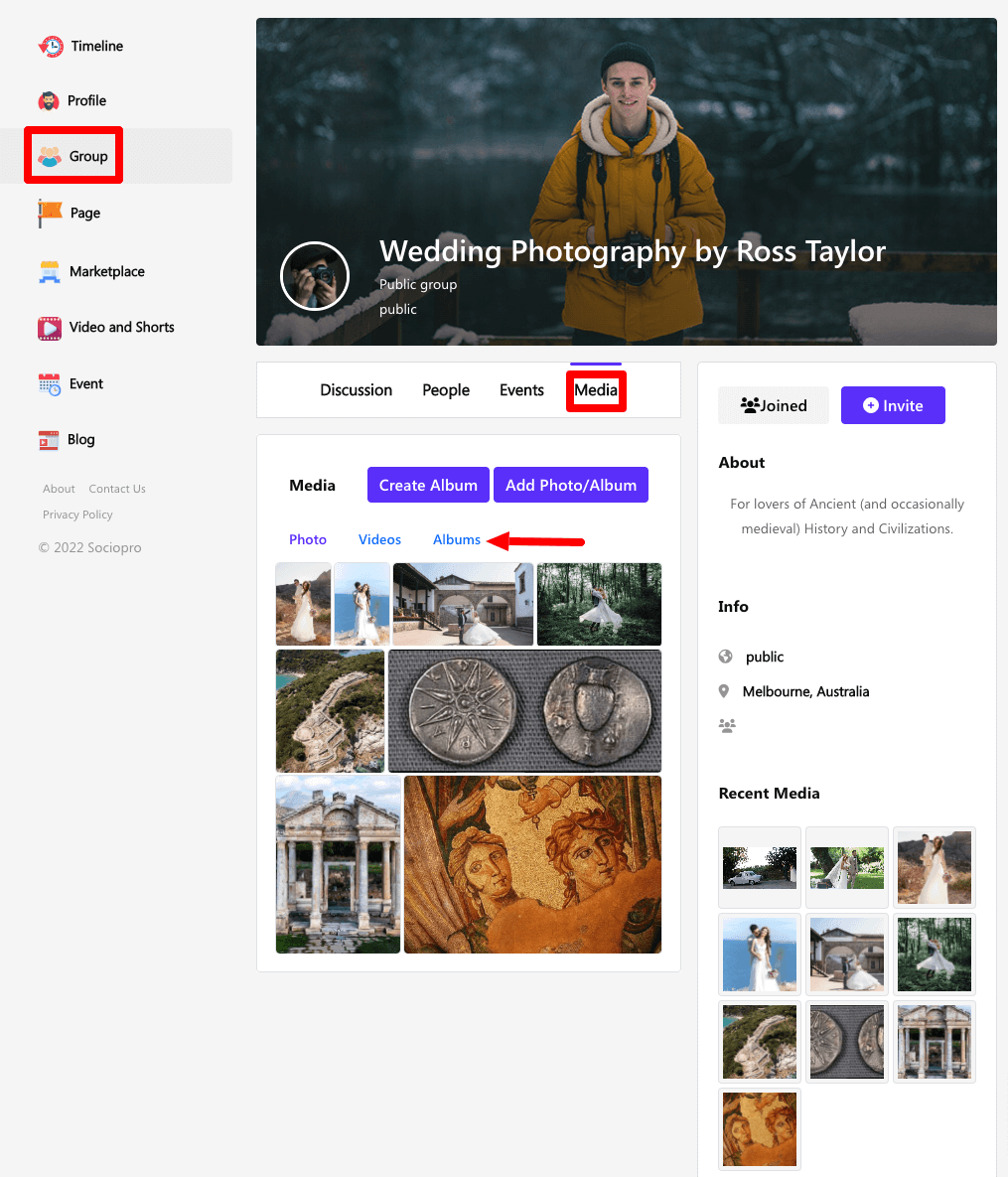Click the Blog icon in sidebar

[x=49, y=440]
